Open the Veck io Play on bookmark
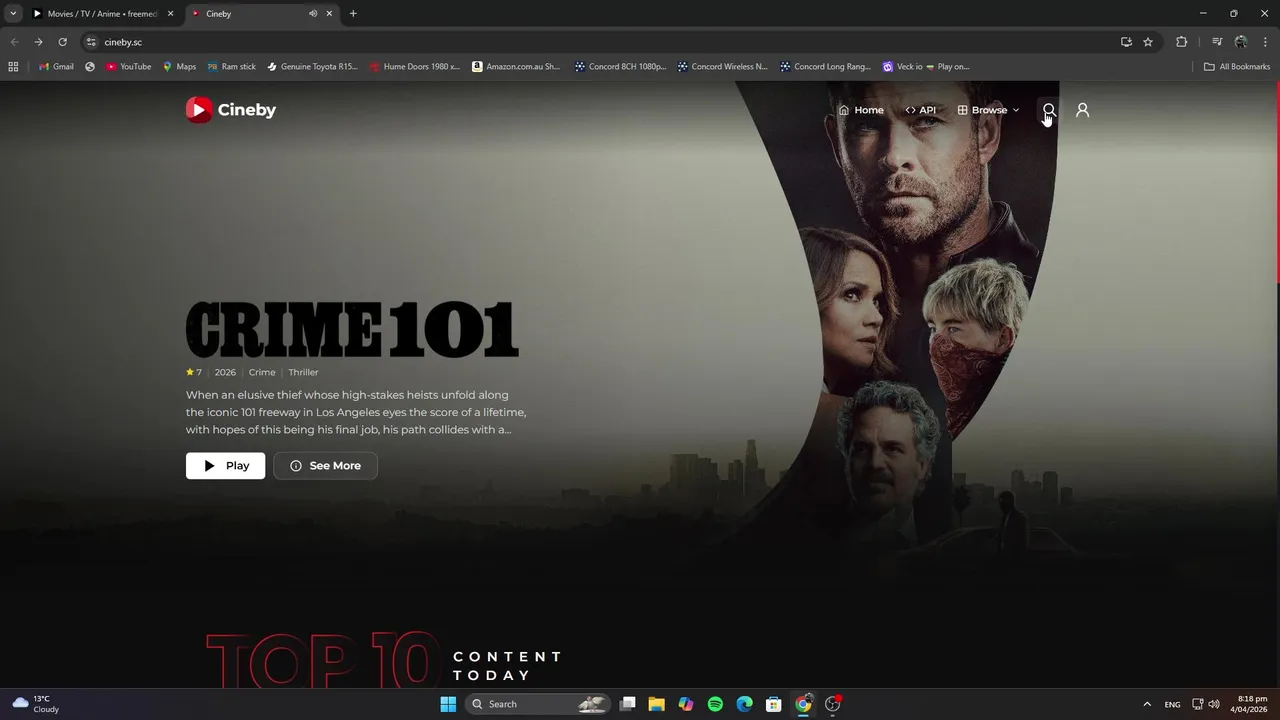 [926, 67]
